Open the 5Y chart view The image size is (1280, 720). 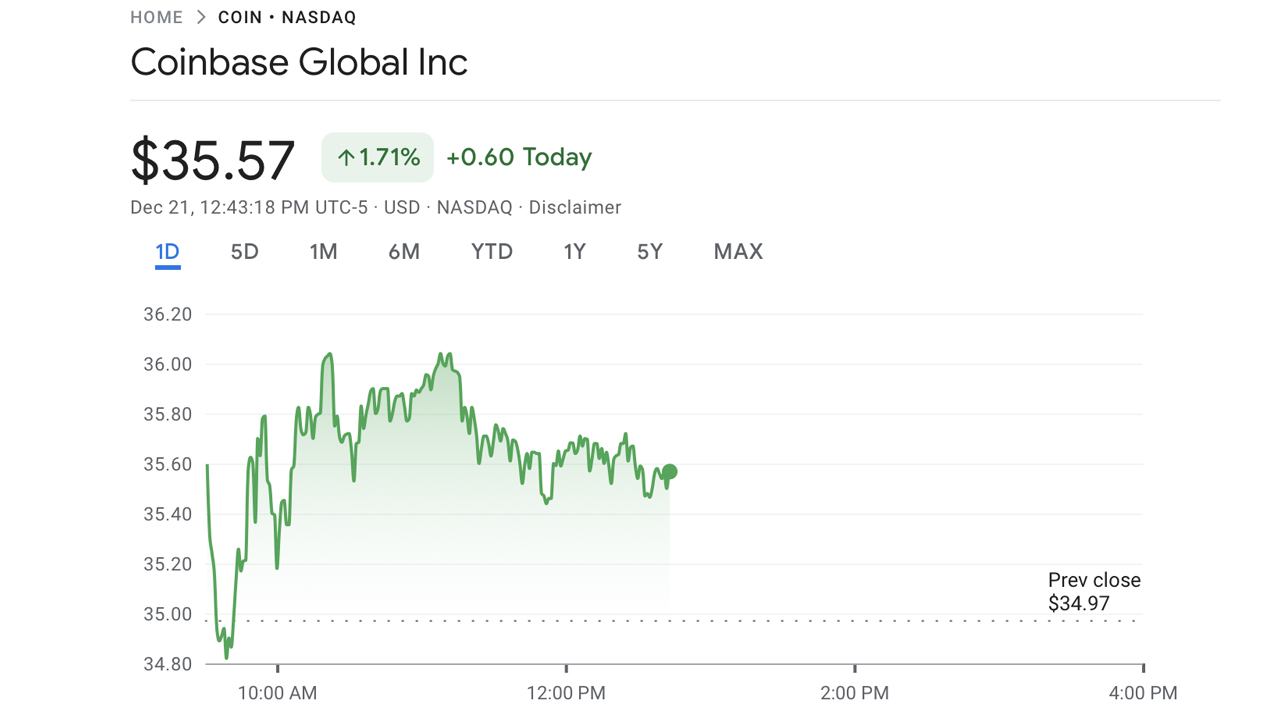point(649,252)
